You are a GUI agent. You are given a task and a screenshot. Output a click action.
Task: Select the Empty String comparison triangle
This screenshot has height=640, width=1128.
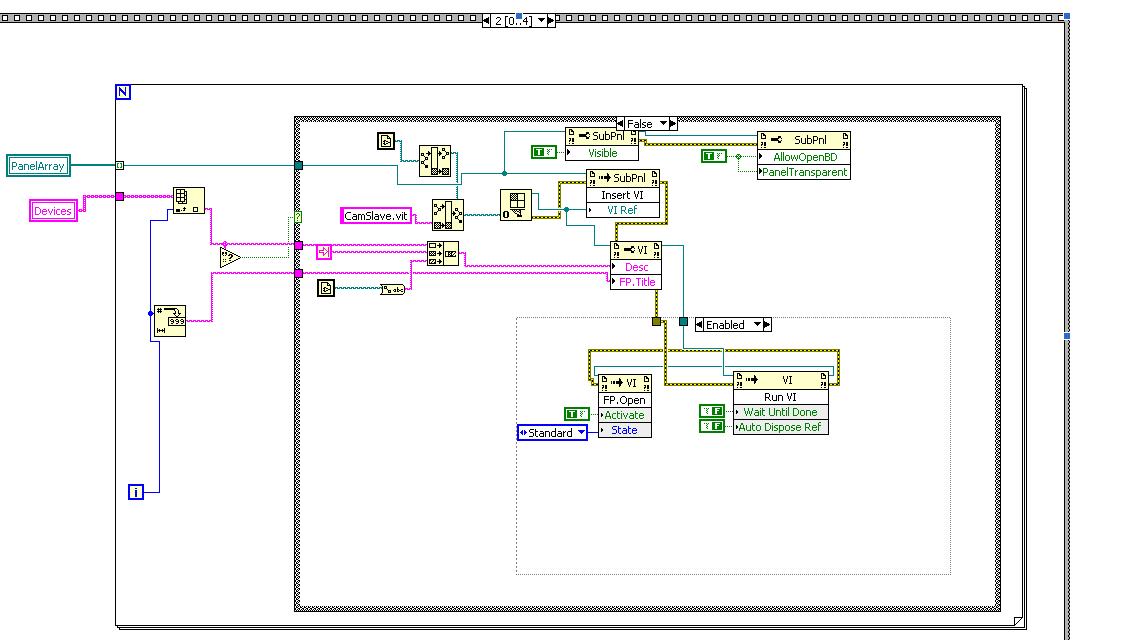point(229,257)
